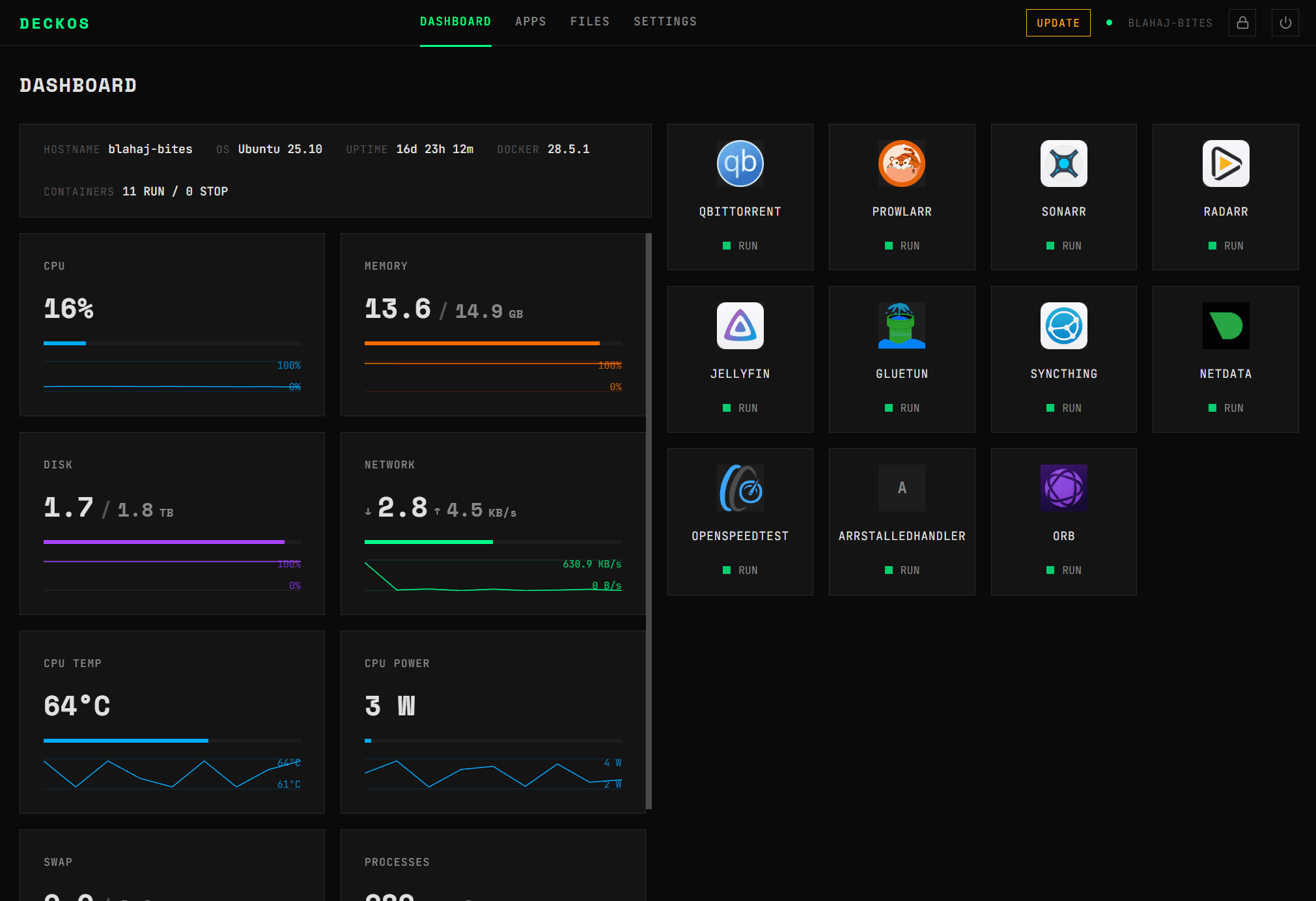Click the dashboard panel vertical scrollbar
1316x901 pixels.
(x=649, y=521)
